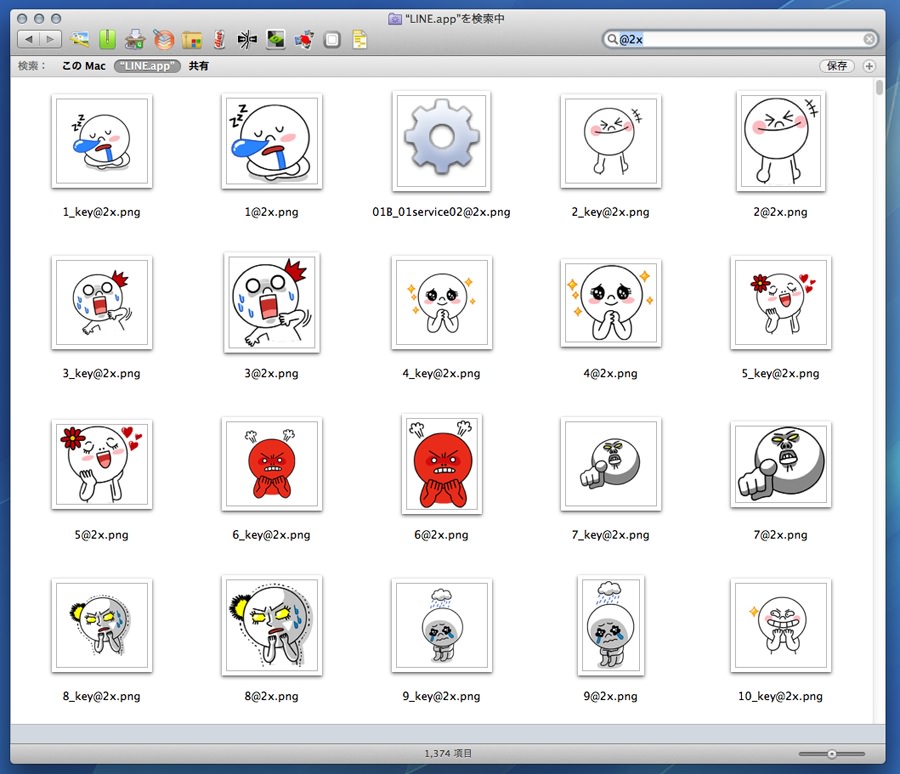This screenshot has width=900, height=774.
Task: Click the orange stacked layers toolbar icon
Action: [x=164, y=40]
